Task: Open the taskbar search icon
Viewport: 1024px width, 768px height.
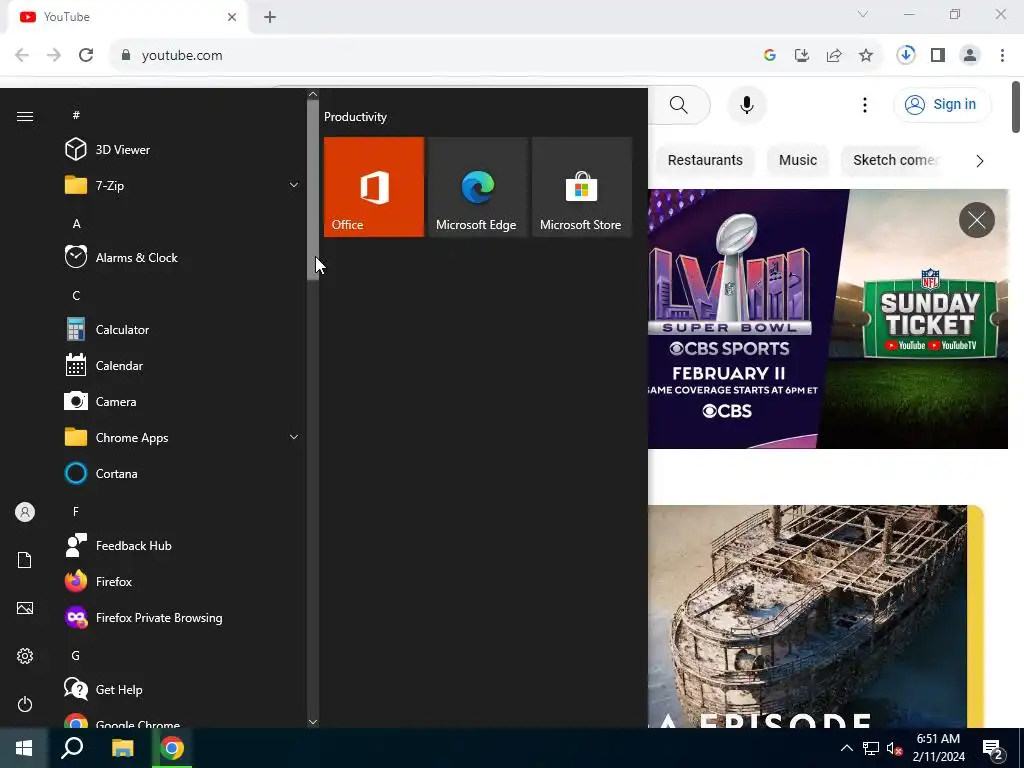Action: [x=72, y=748]
